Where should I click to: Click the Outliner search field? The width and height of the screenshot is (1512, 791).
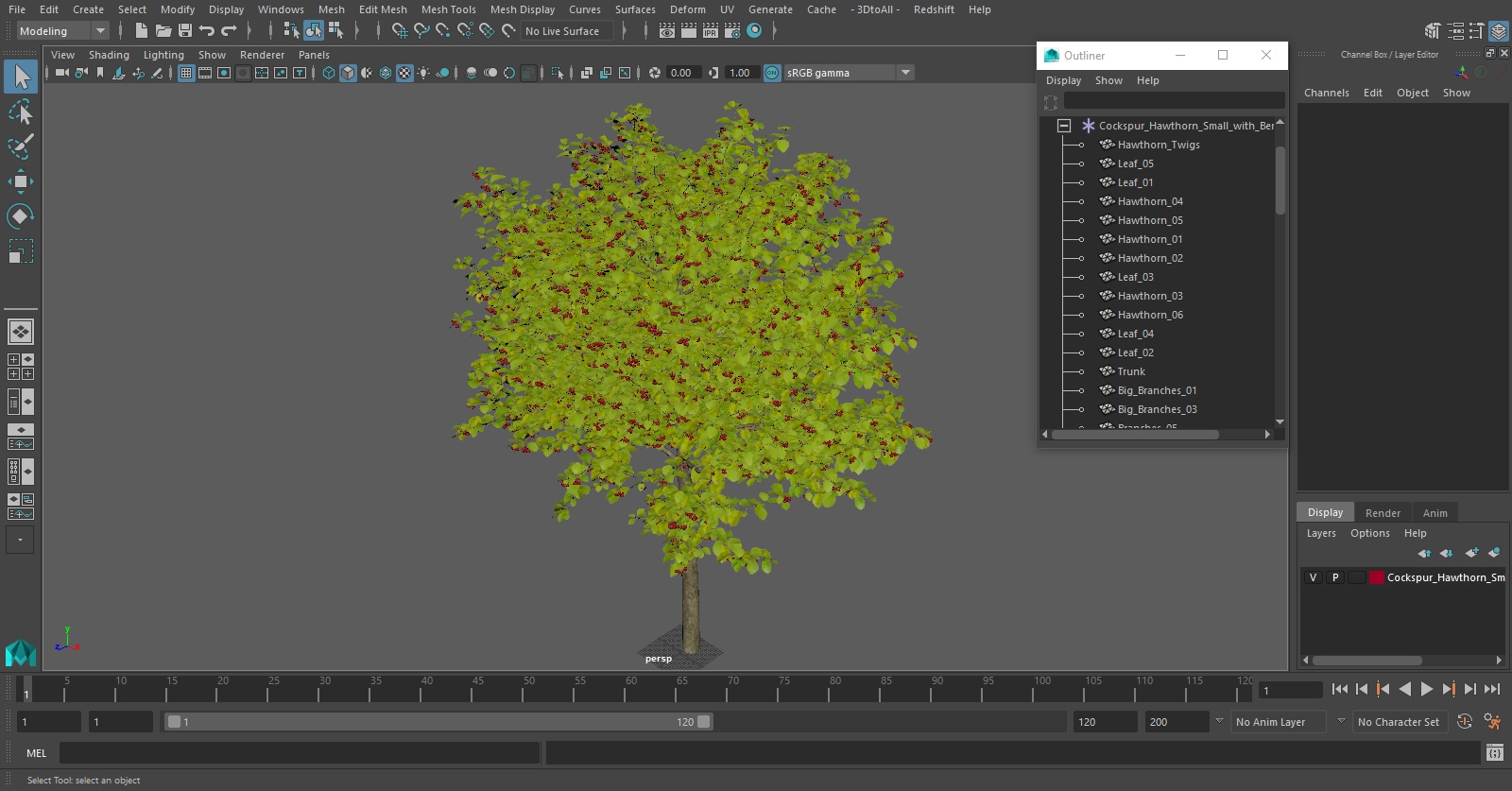pyautogui.click(x=1174, y=100)
